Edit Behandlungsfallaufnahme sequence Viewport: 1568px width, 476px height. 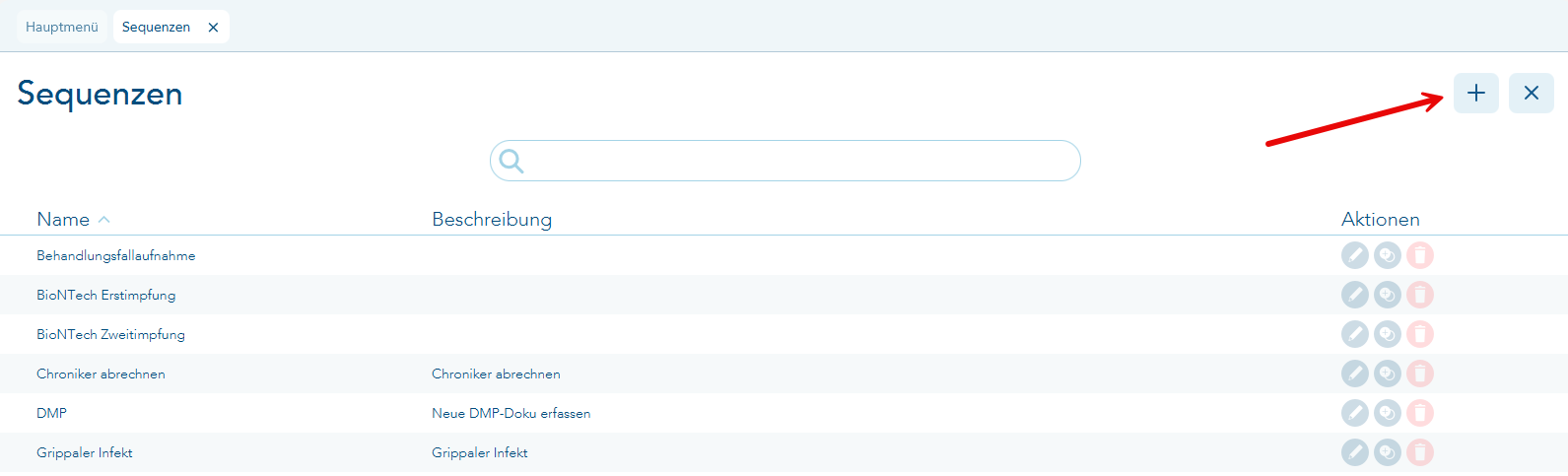(x=1355, y=255)
